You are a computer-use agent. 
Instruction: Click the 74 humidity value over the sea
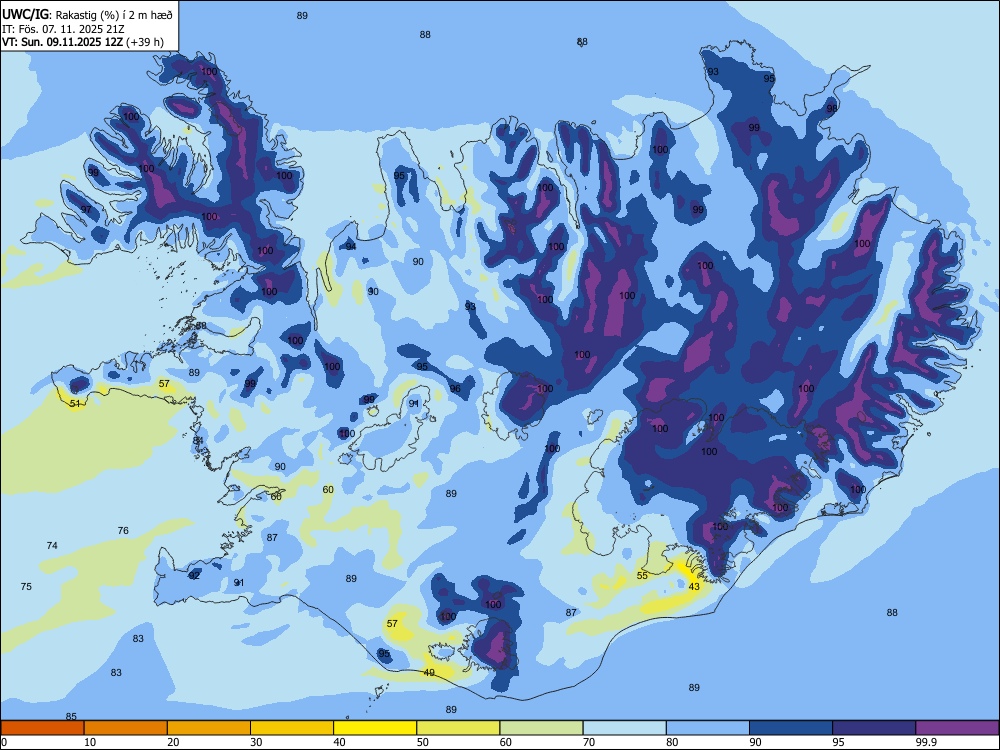tap(52, 545)
